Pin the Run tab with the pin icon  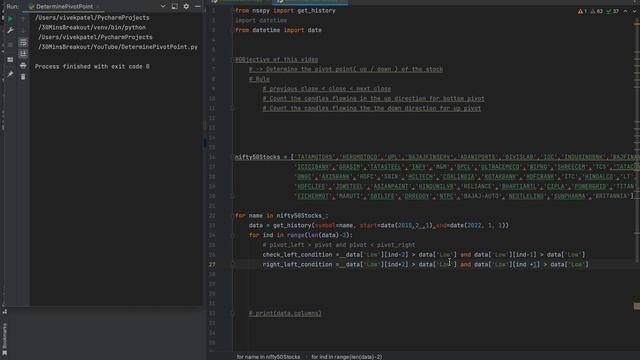click(10, 74)
